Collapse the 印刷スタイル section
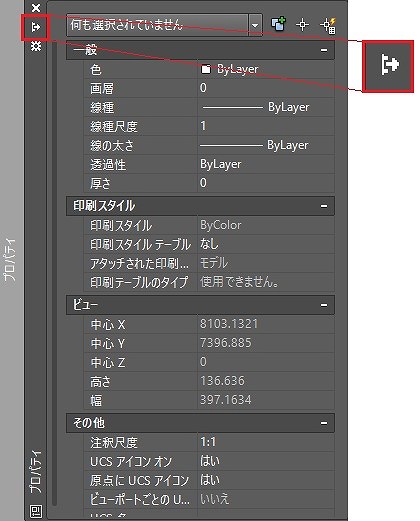Viewport: 420px width, 521px height. tap(324, 206)
